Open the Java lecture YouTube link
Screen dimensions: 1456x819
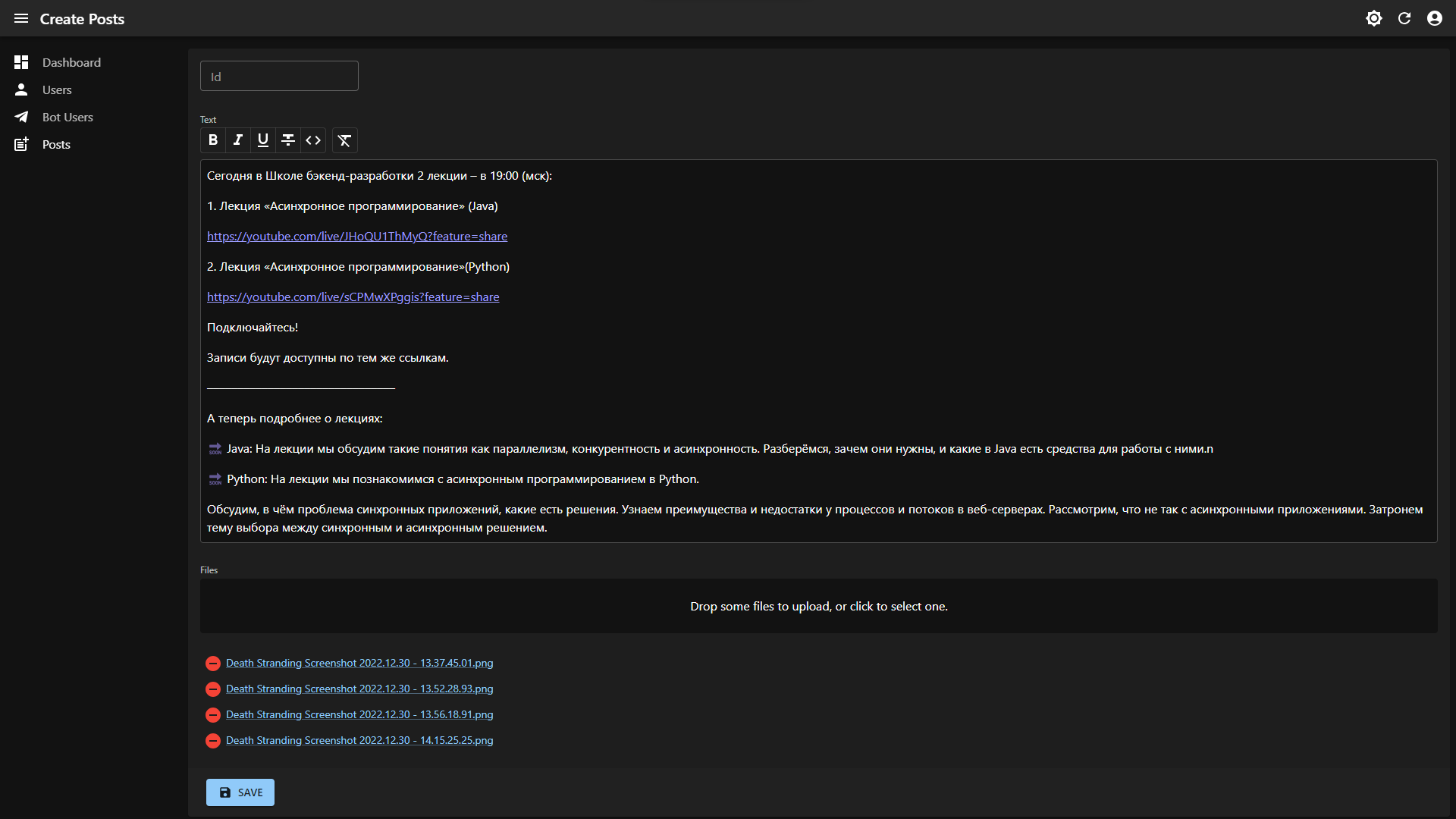(357, 237)
